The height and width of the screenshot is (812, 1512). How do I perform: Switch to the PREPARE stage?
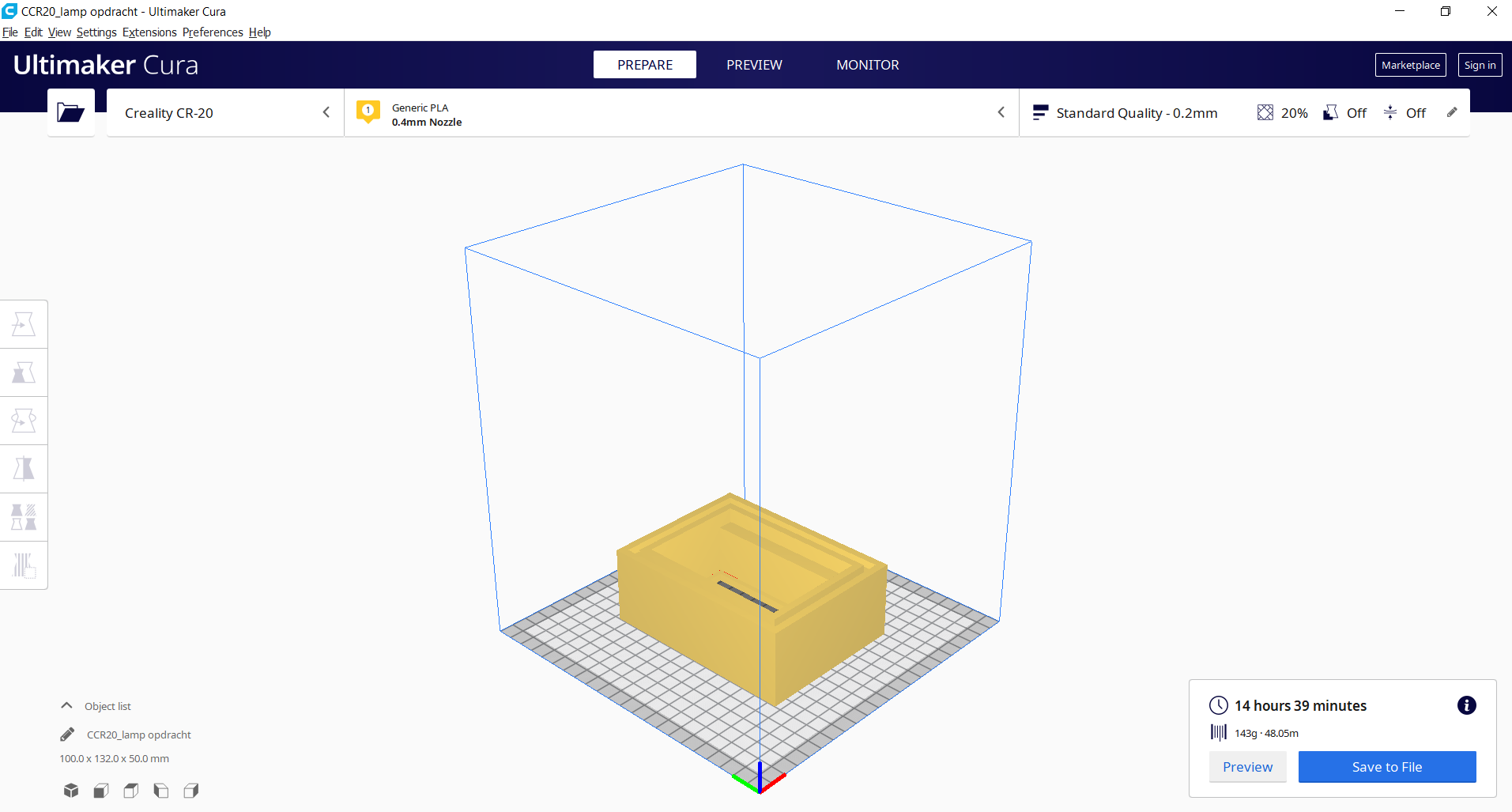[x=645, y=65]
